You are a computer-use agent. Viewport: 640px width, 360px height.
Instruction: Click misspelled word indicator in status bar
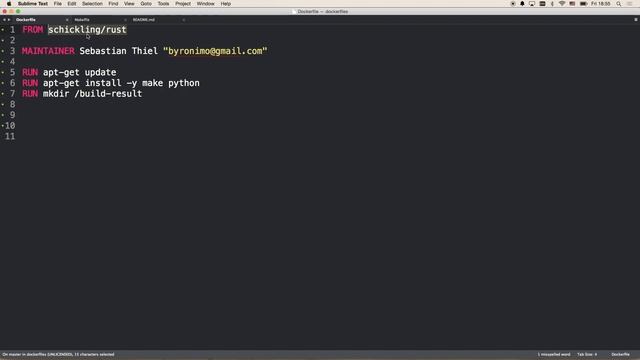(x=553, y=354)
